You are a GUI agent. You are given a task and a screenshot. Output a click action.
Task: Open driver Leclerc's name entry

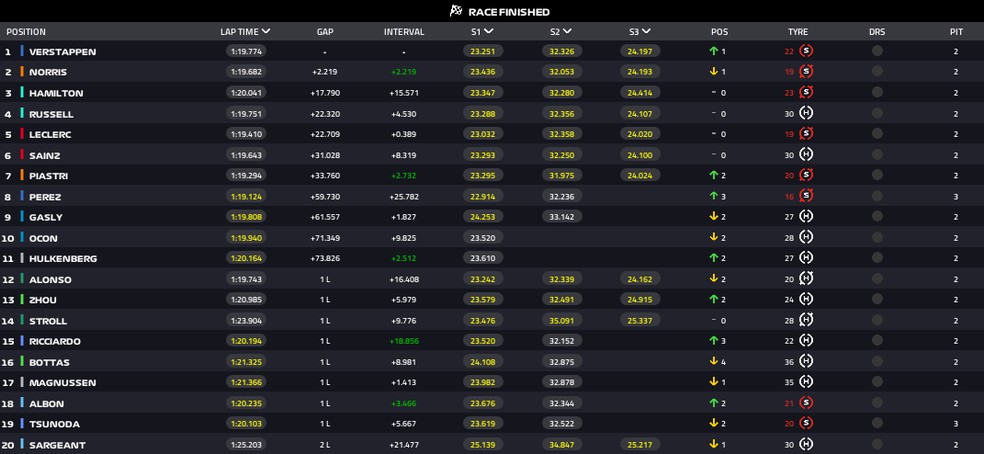tap(50, 135)
